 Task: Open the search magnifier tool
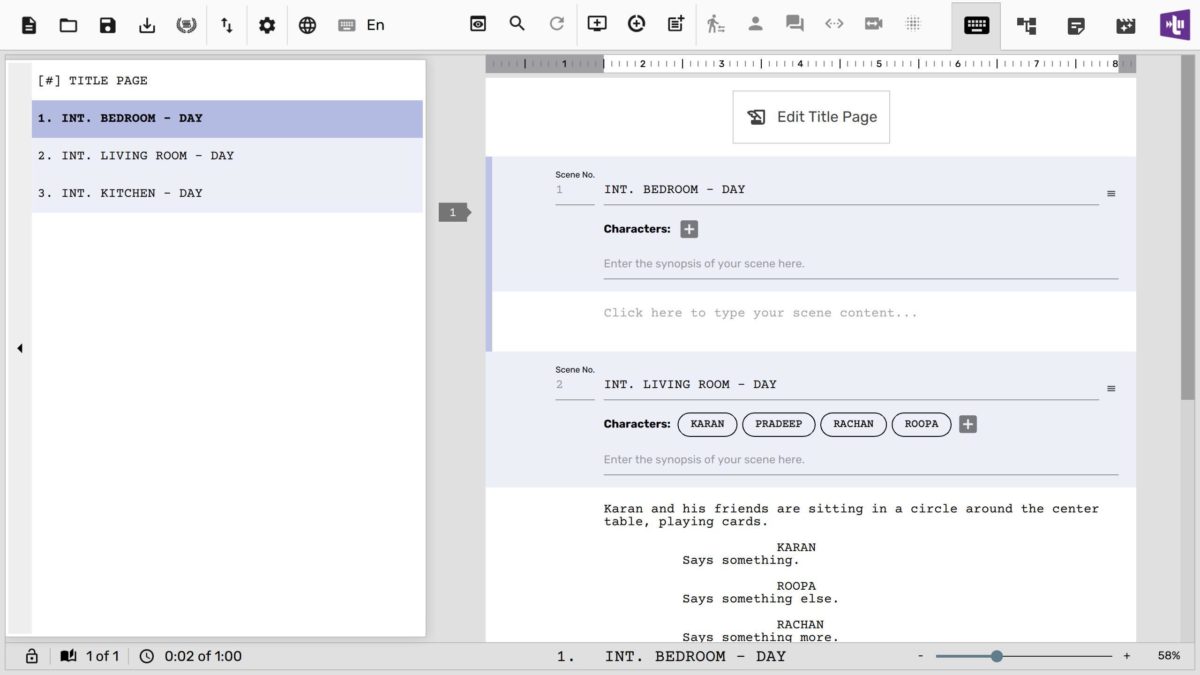pos(517,24)
